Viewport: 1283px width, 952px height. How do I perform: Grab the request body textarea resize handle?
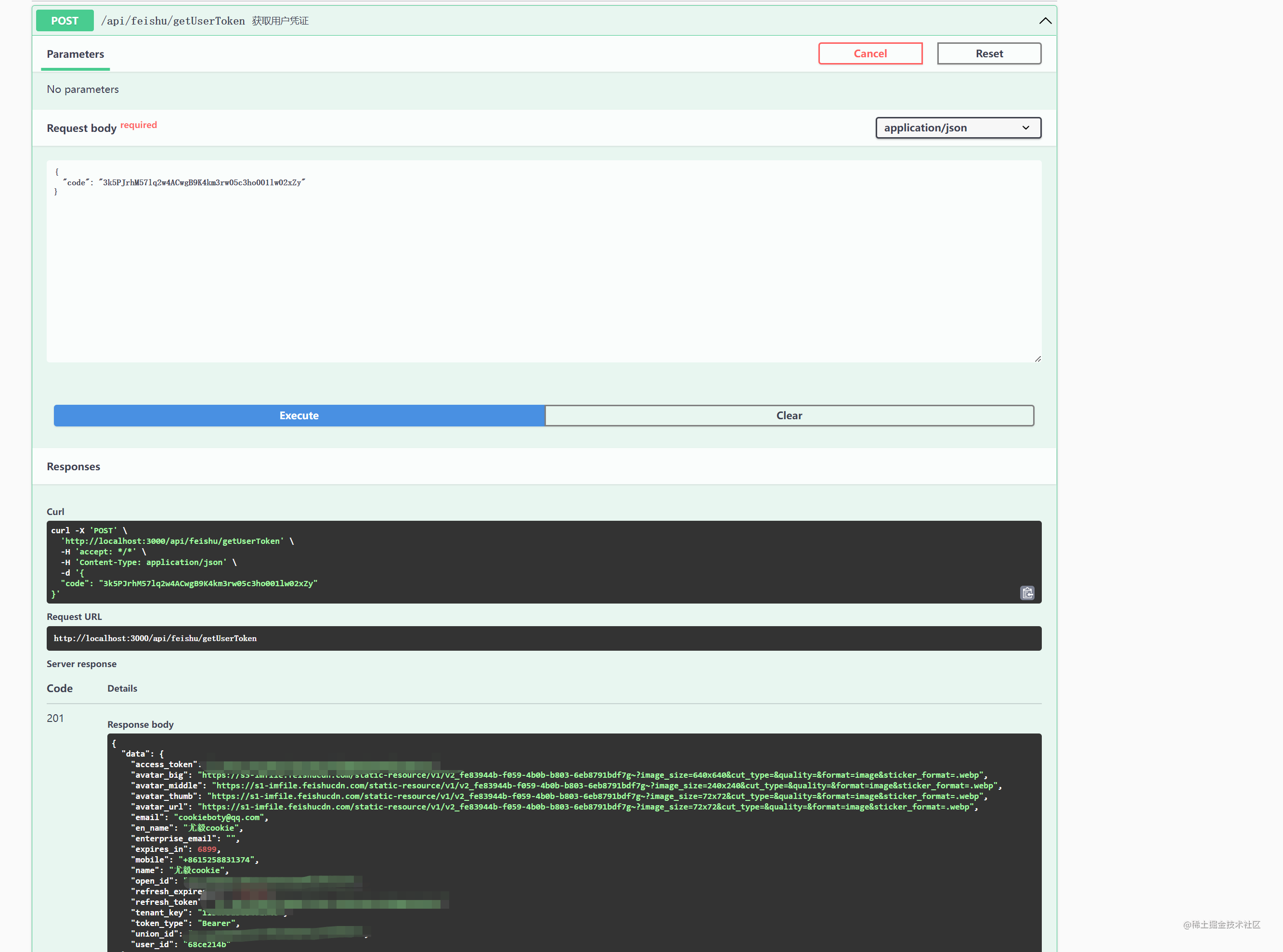tap(1037, 359)
